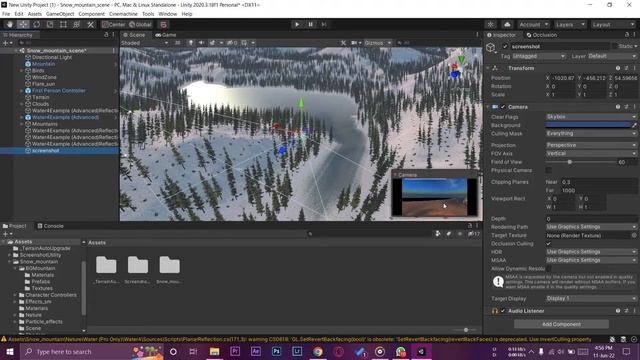Open the Gizmos dropdown in Scene view

tap(378, 43)
